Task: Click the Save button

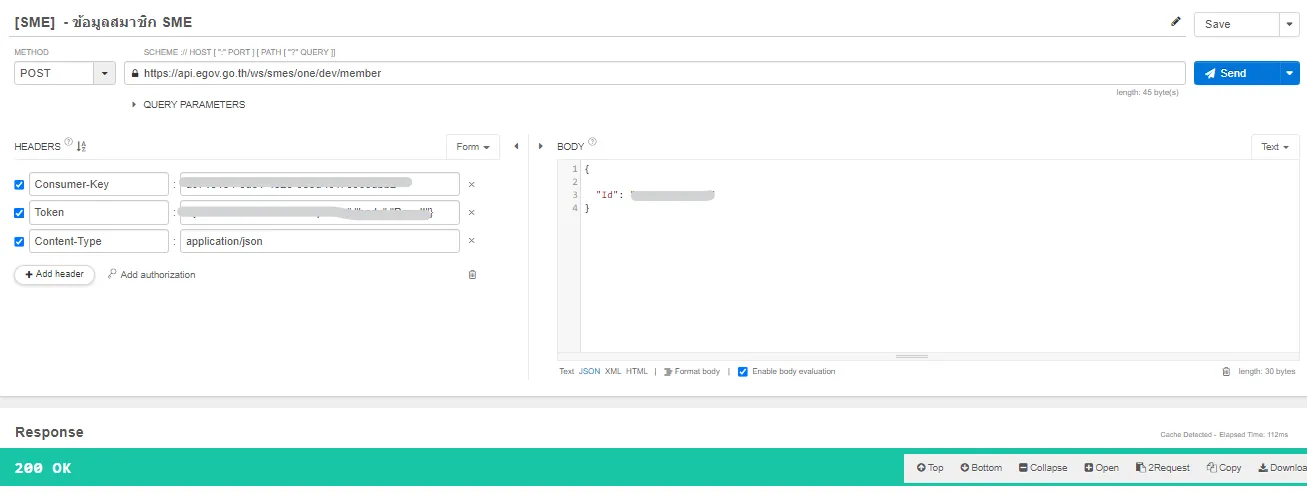Action: [1236, 24]
